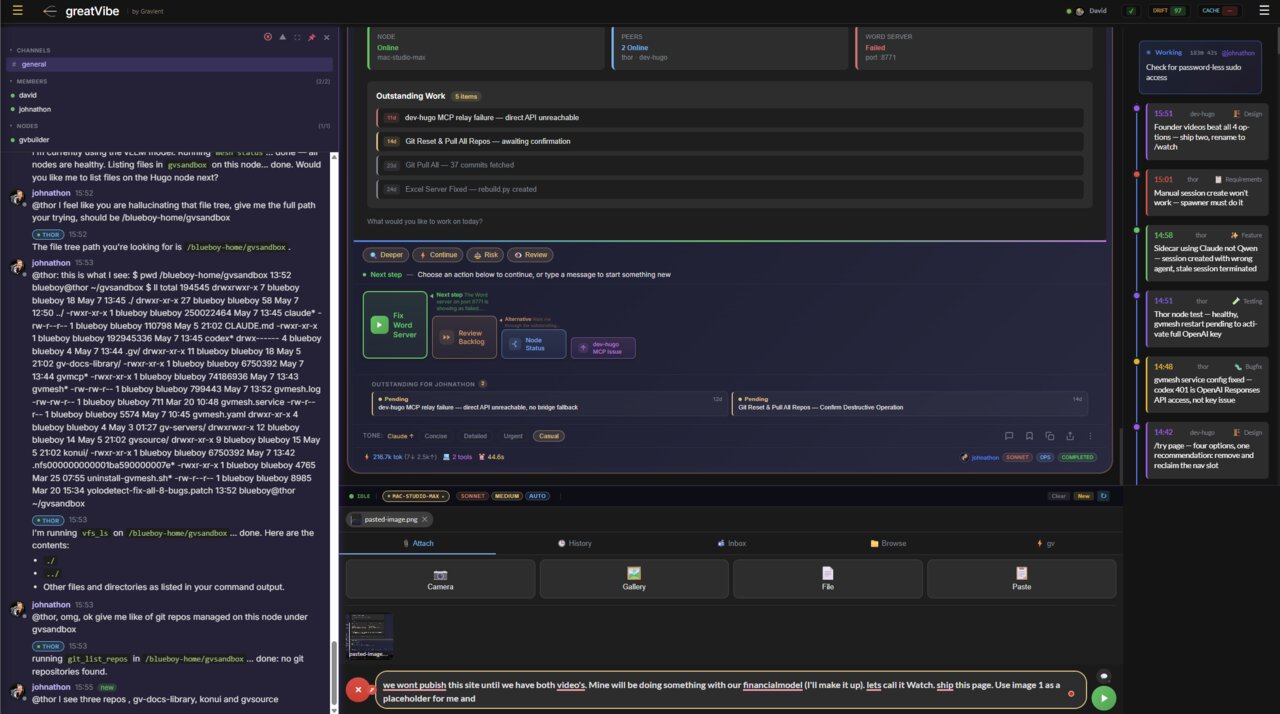
Task: Open David user profile in top bar
Action: click(x=1091, y=11)
